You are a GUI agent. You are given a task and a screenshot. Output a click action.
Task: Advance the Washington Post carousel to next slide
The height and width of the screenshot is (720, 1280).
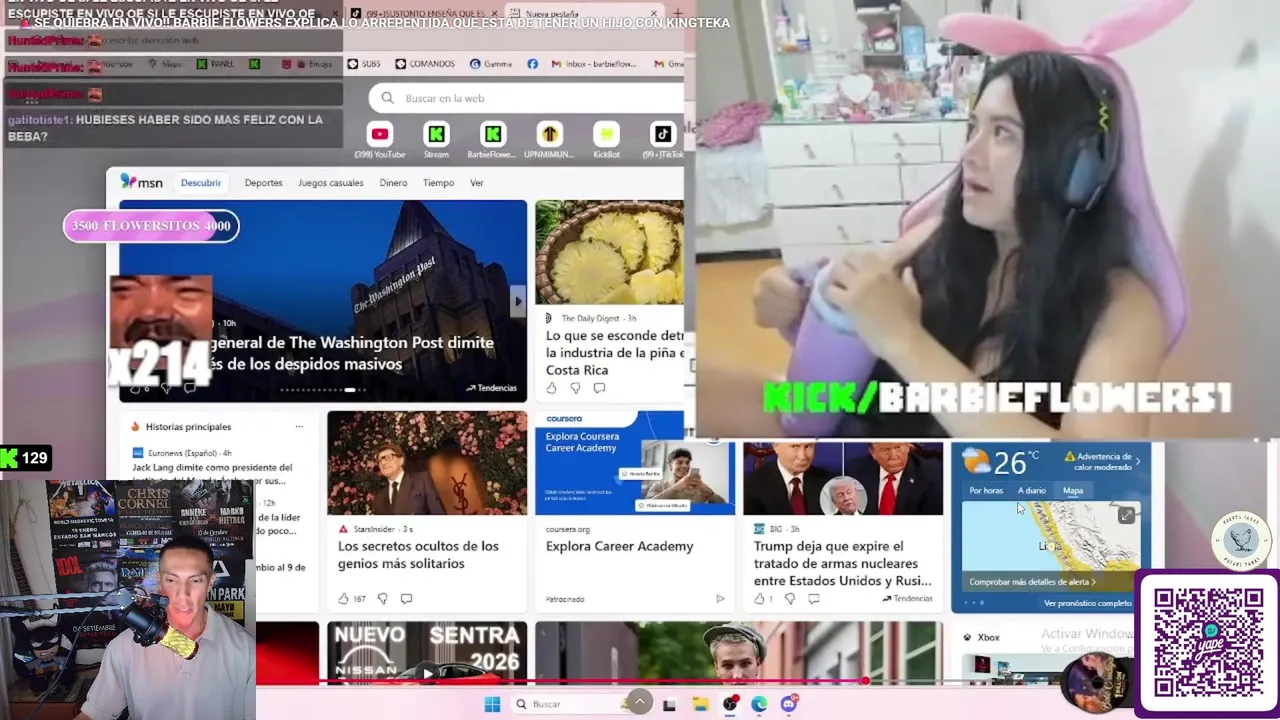coord(517,301)
